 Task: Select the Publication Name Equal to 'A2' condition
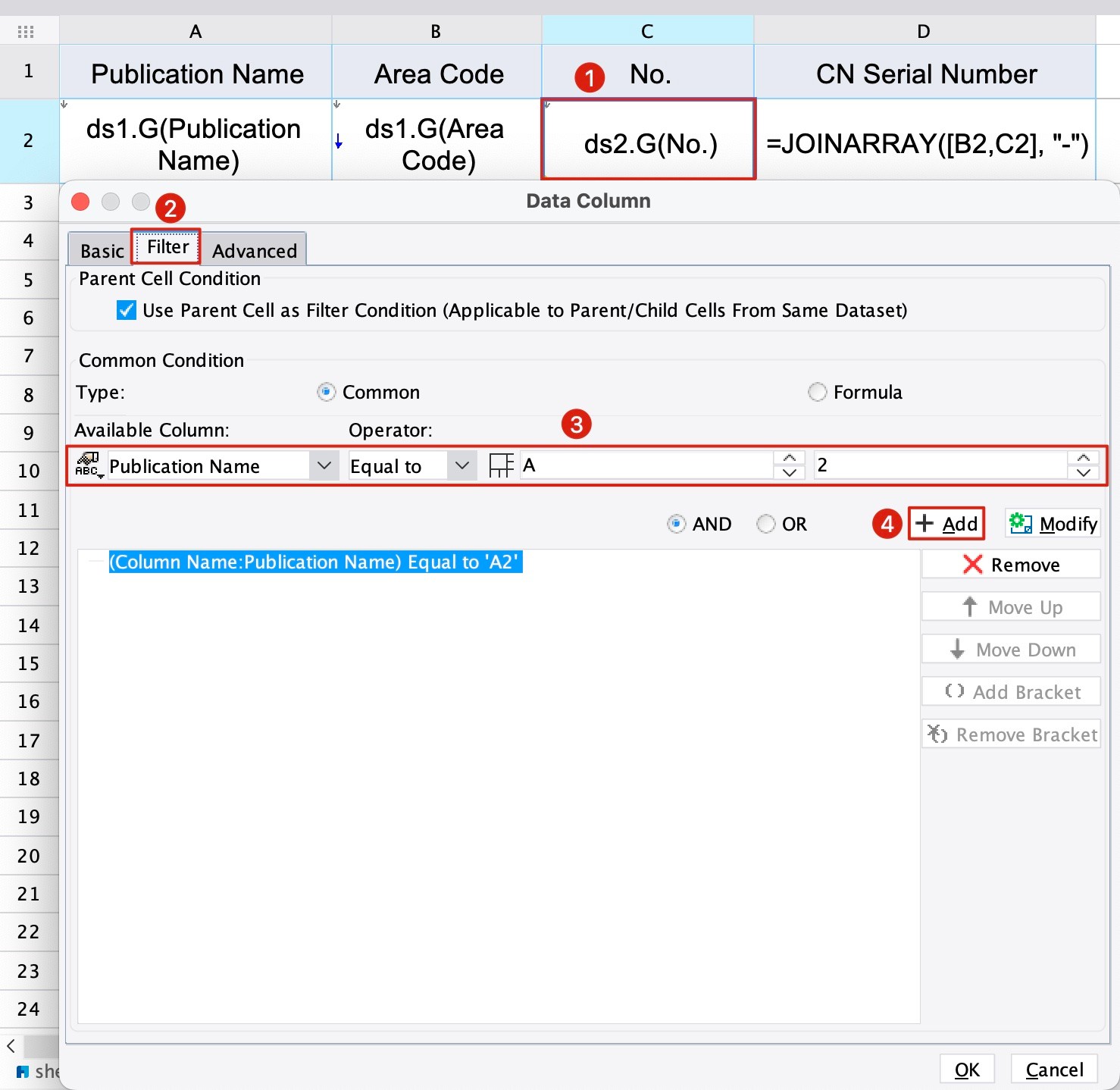tap(315, 562)
